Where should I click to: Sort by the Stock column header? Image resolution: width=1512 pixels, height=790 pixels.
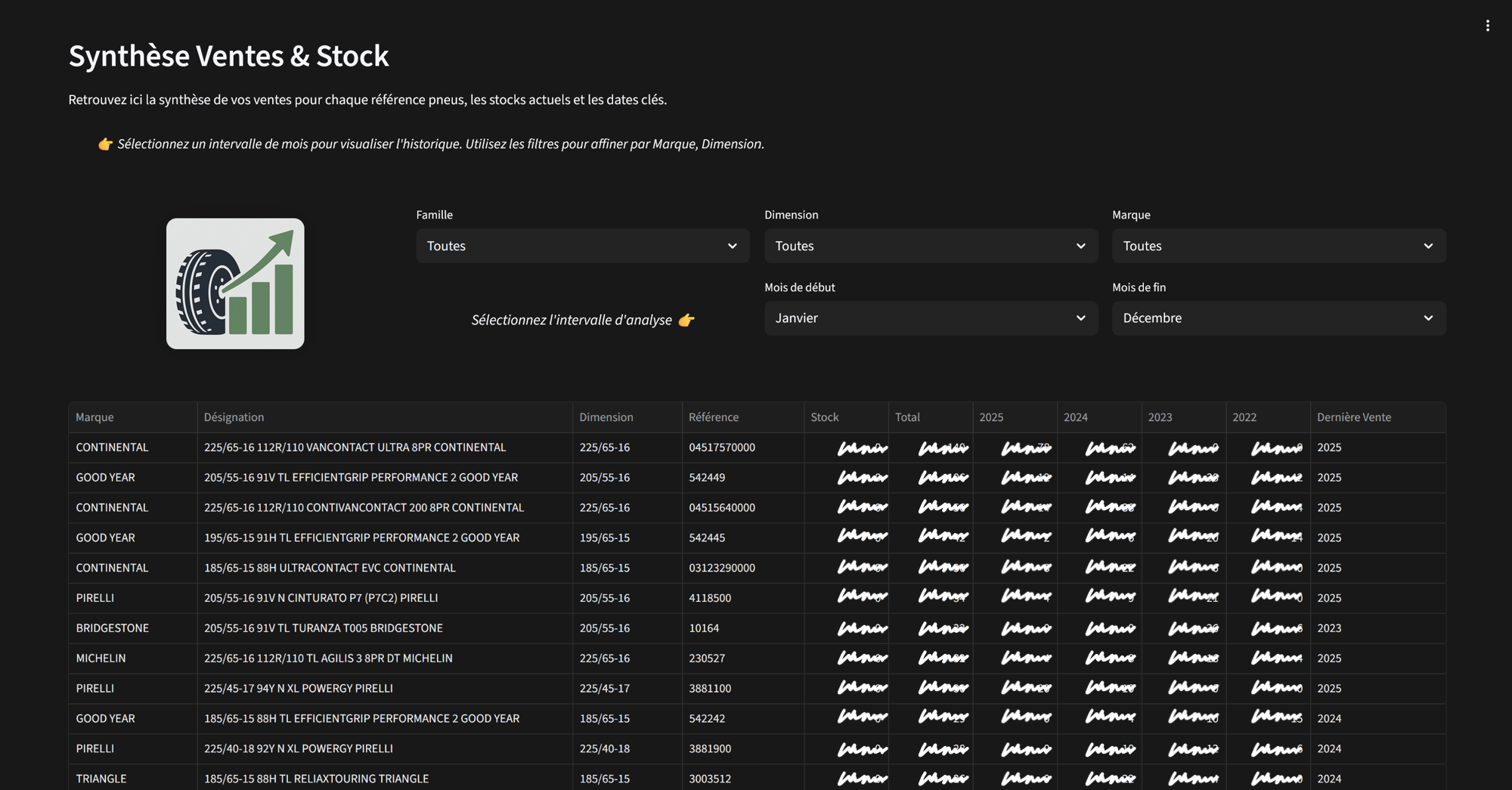click(825, 417)
